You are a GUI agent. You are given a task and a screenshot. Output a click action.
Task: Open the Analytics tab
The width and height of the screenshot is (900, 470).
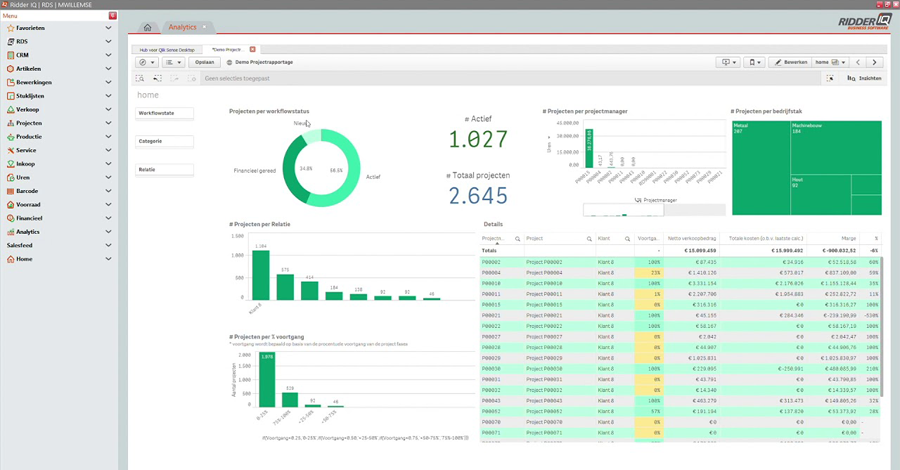[x=183, y=27]
